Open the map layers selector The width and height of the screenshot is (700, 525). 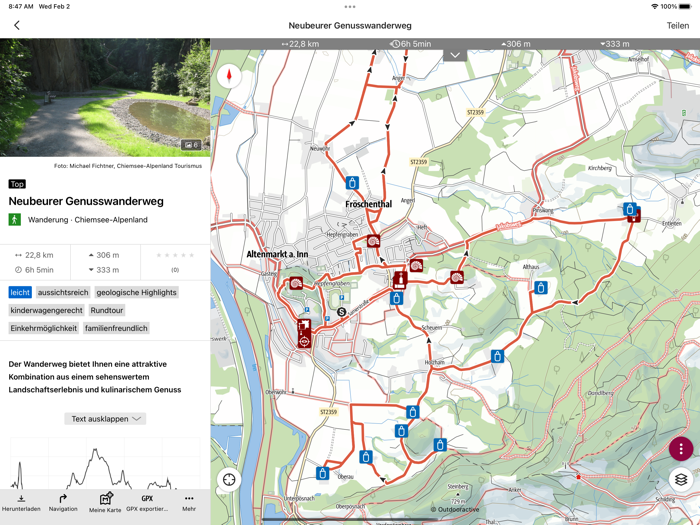(681, 480)
